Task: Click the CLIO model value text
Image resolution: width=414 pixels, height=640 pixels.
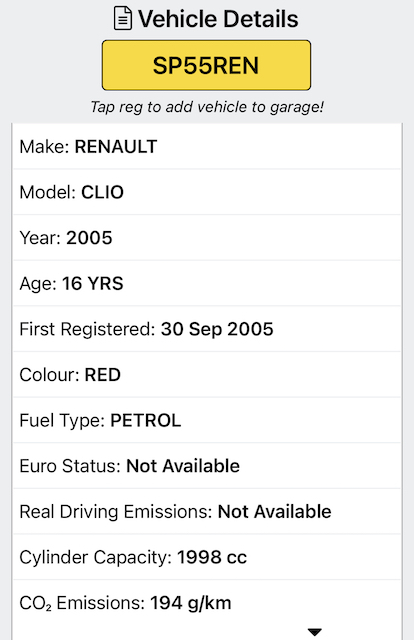Action: point(102,192)
